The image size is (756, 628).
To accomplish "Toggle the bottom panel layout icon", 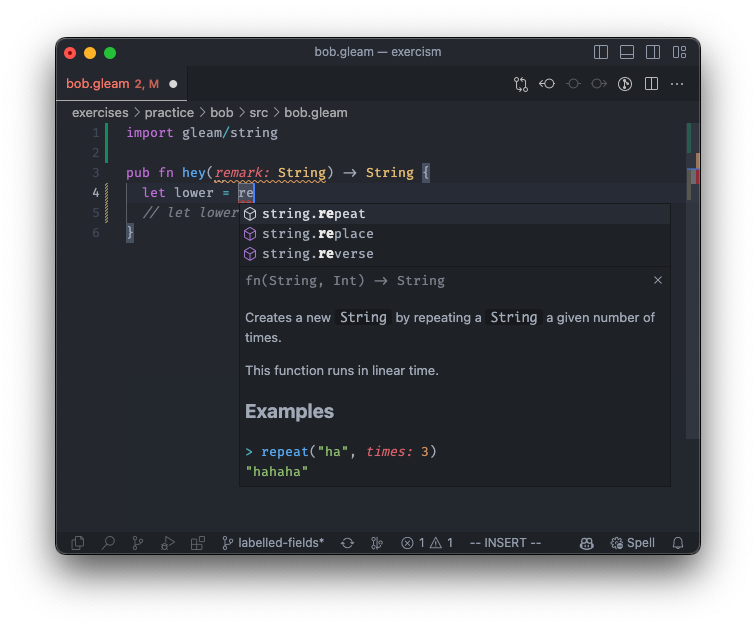I will (x=627, y=52).
